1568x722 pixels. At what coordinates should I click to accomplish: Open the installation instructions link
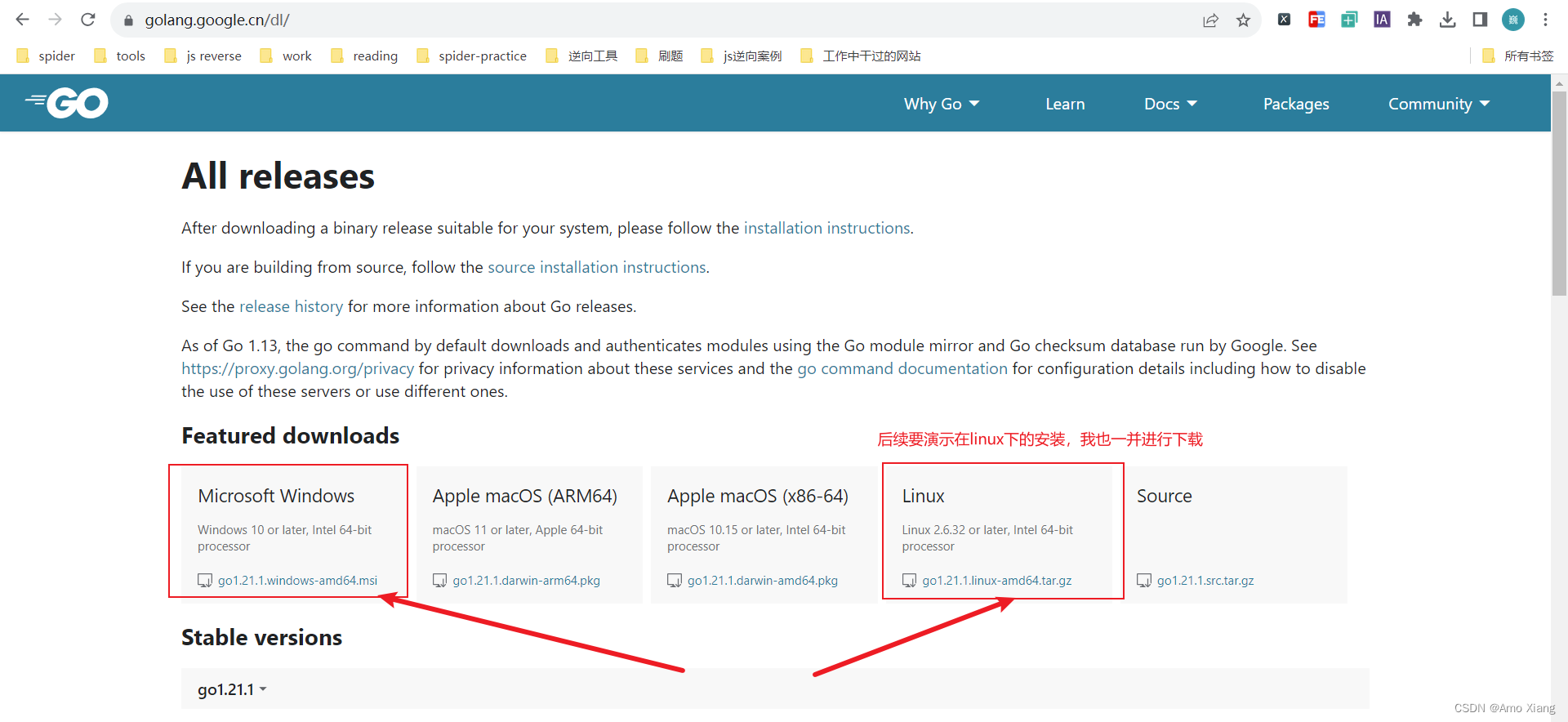(x=826, y=228)
